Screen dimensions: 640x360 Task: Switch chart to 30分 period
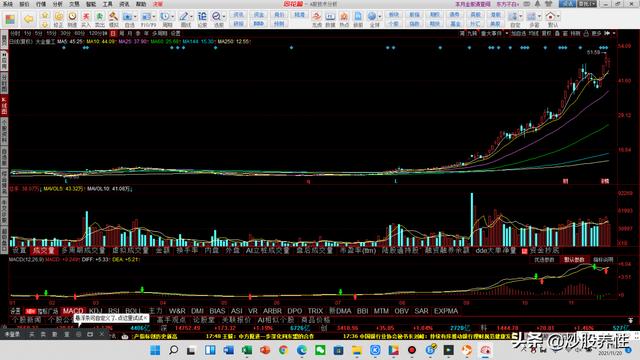coord(65,33)
